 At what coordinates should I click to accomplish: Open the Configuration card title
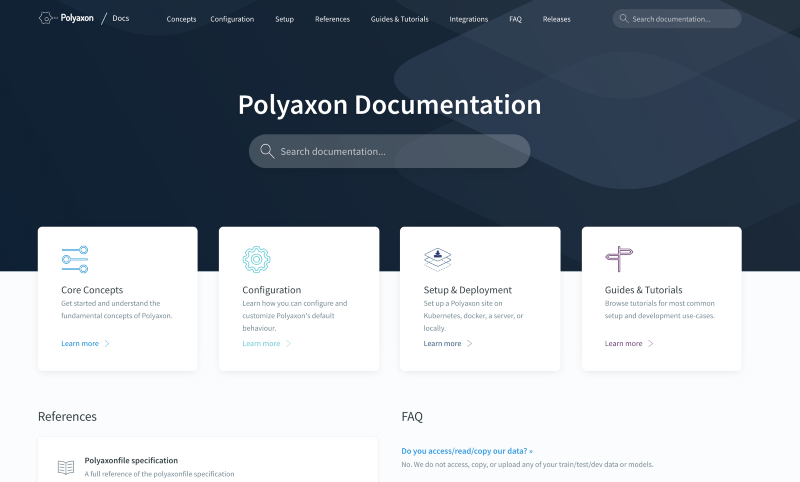click(x=271, y=290)
